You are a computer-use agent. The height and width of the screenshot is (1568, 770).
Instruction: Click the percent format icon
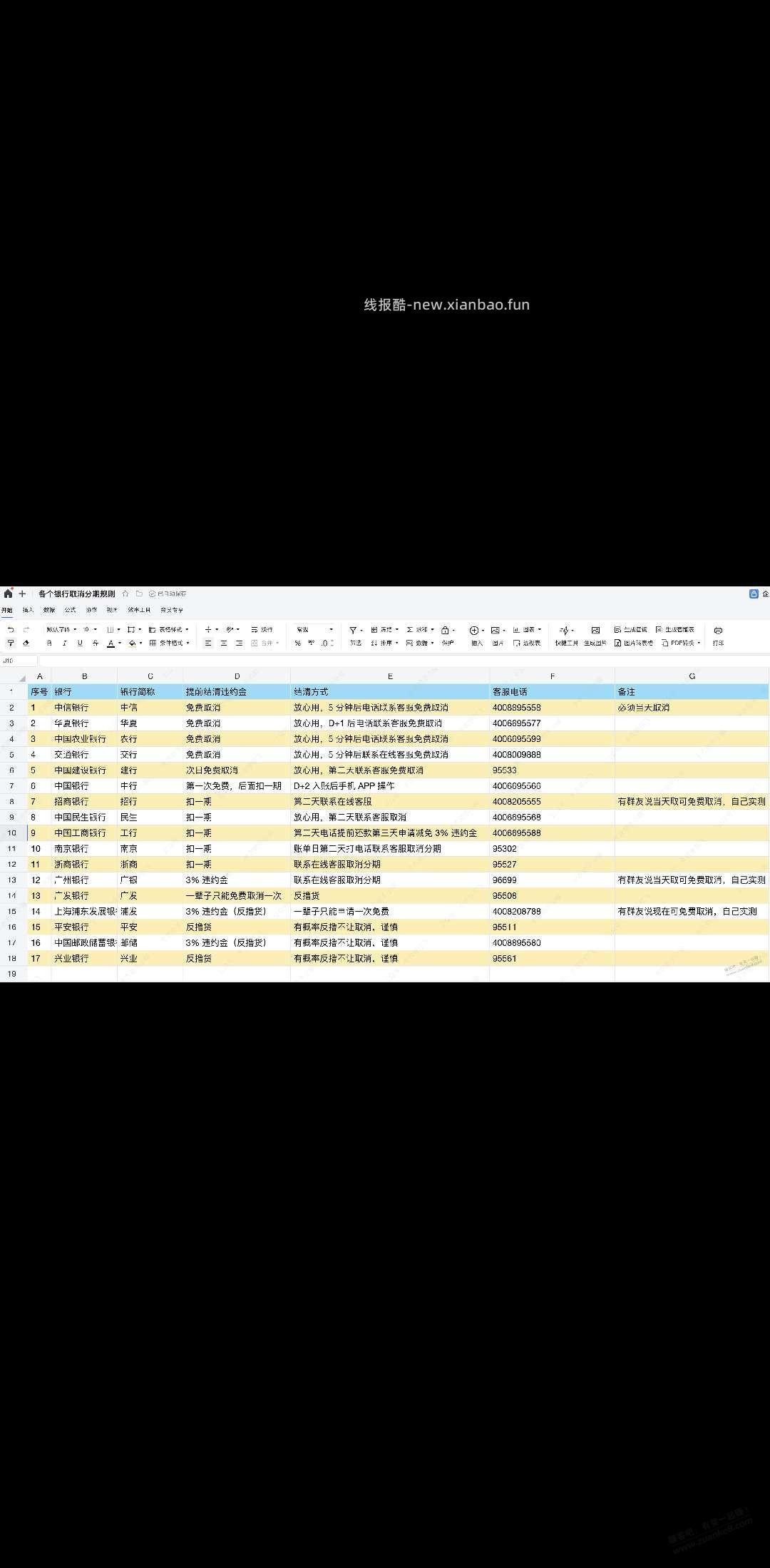[x=298, y=643]
